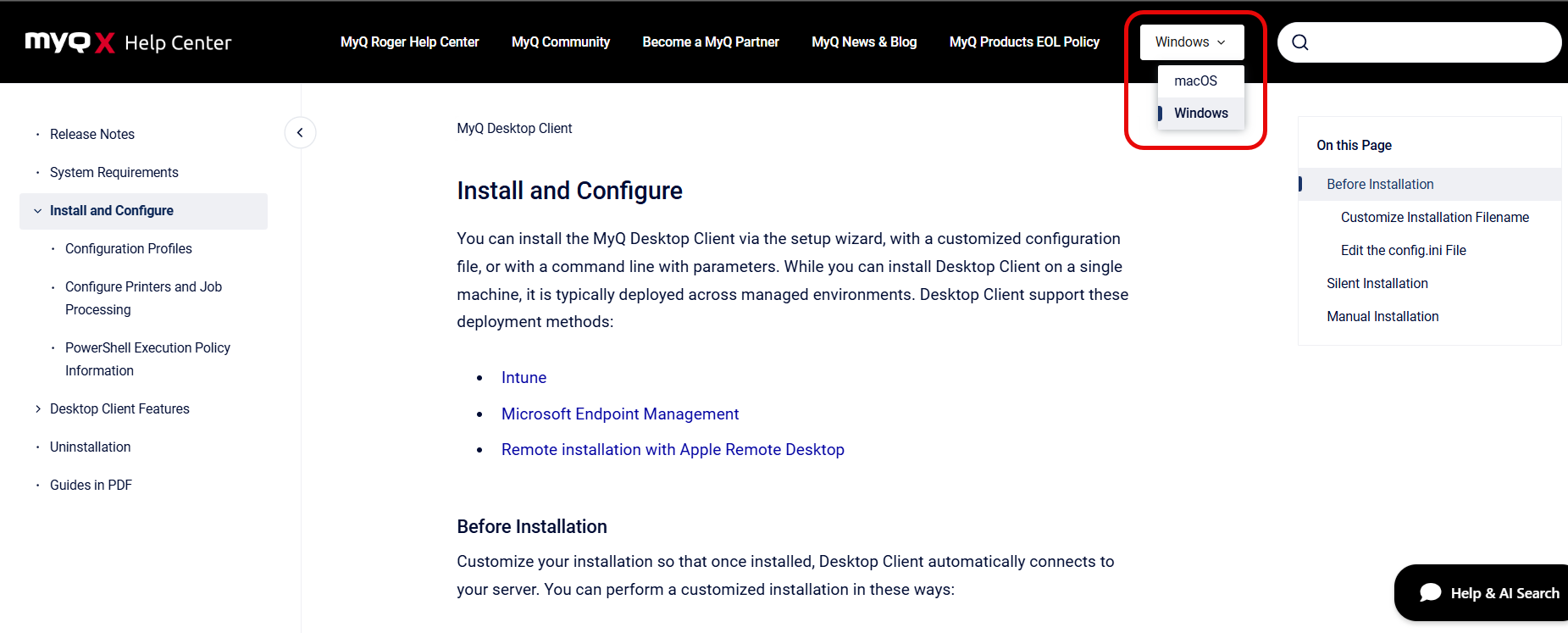Screen dimensions: 1568x633
Task: Click in the search input field
Action: click(x=1432, y=42)
